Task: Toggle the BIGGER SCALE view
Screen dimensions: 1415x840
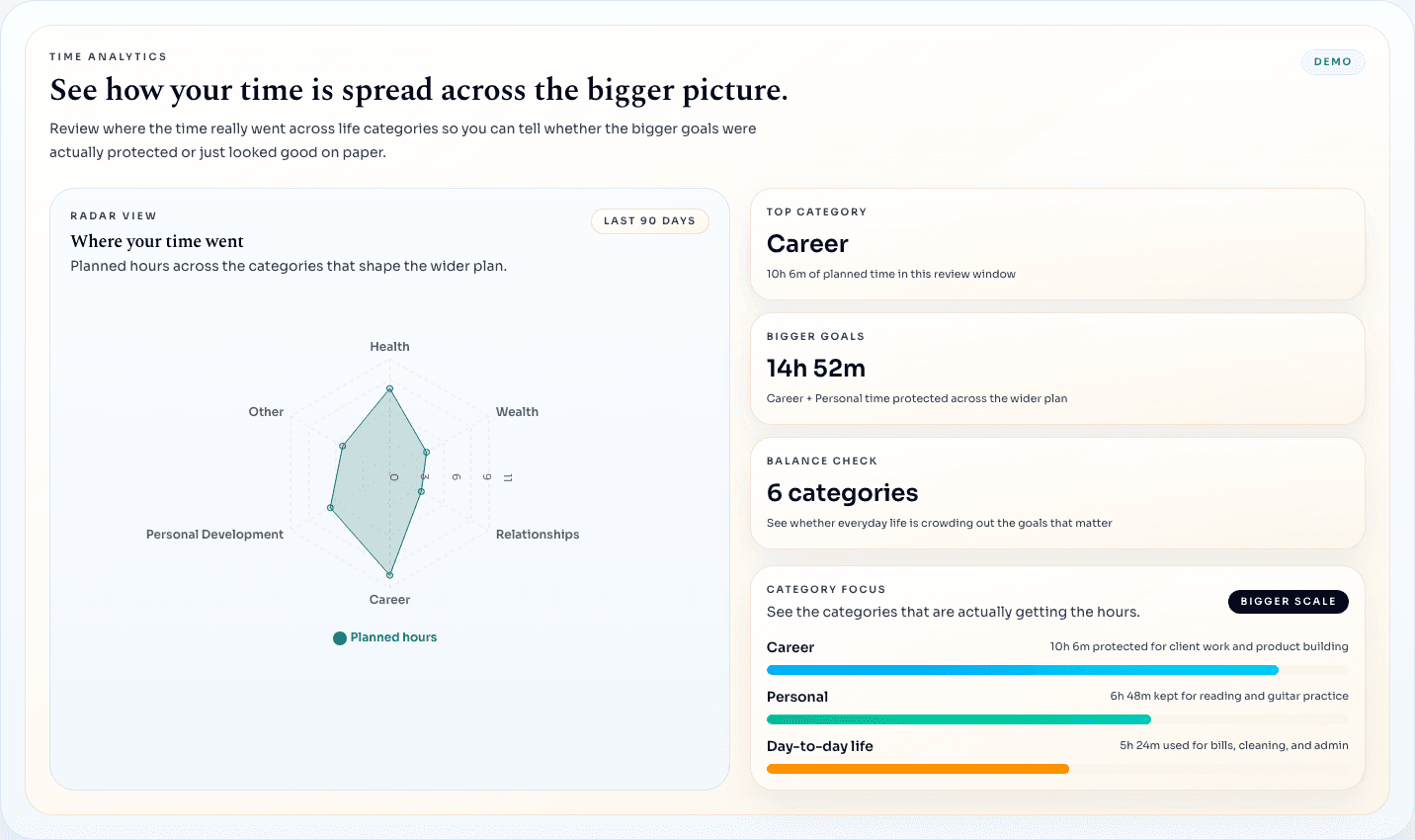Action: [x=1288, y=601]
